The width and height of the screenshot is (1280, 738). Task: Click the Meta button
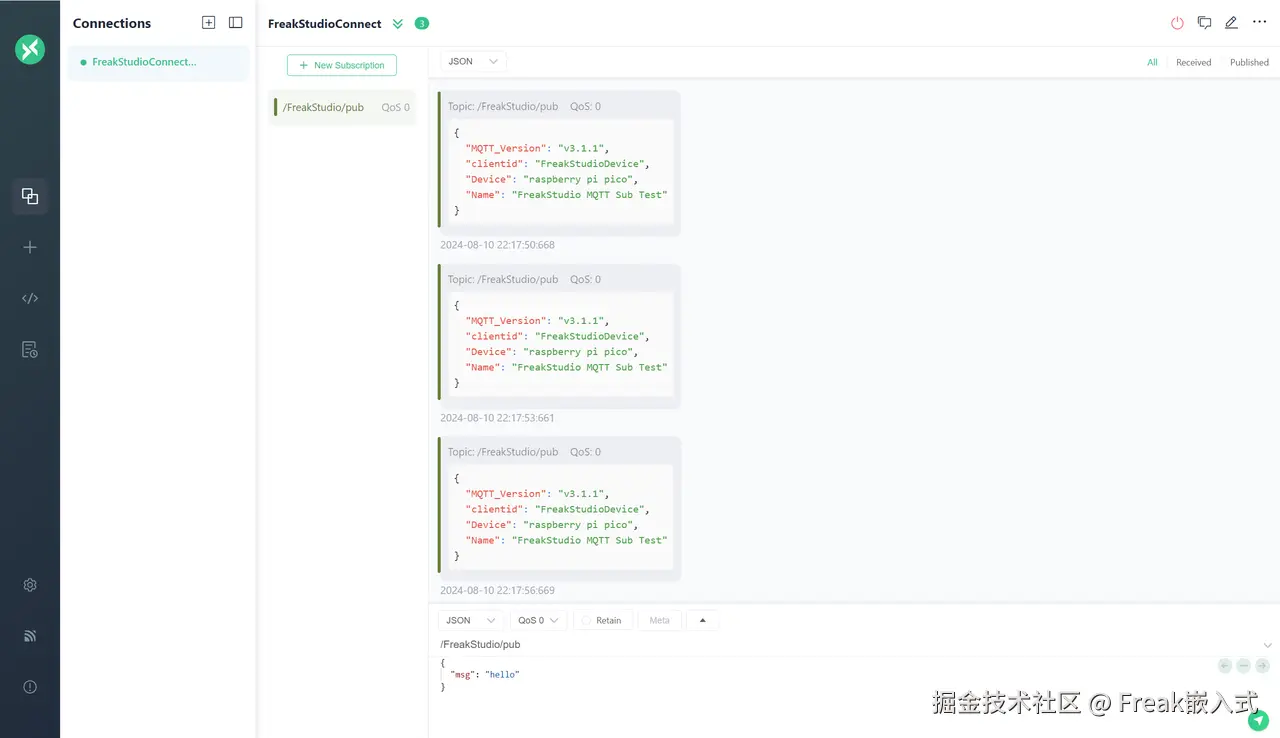[660, 620]
